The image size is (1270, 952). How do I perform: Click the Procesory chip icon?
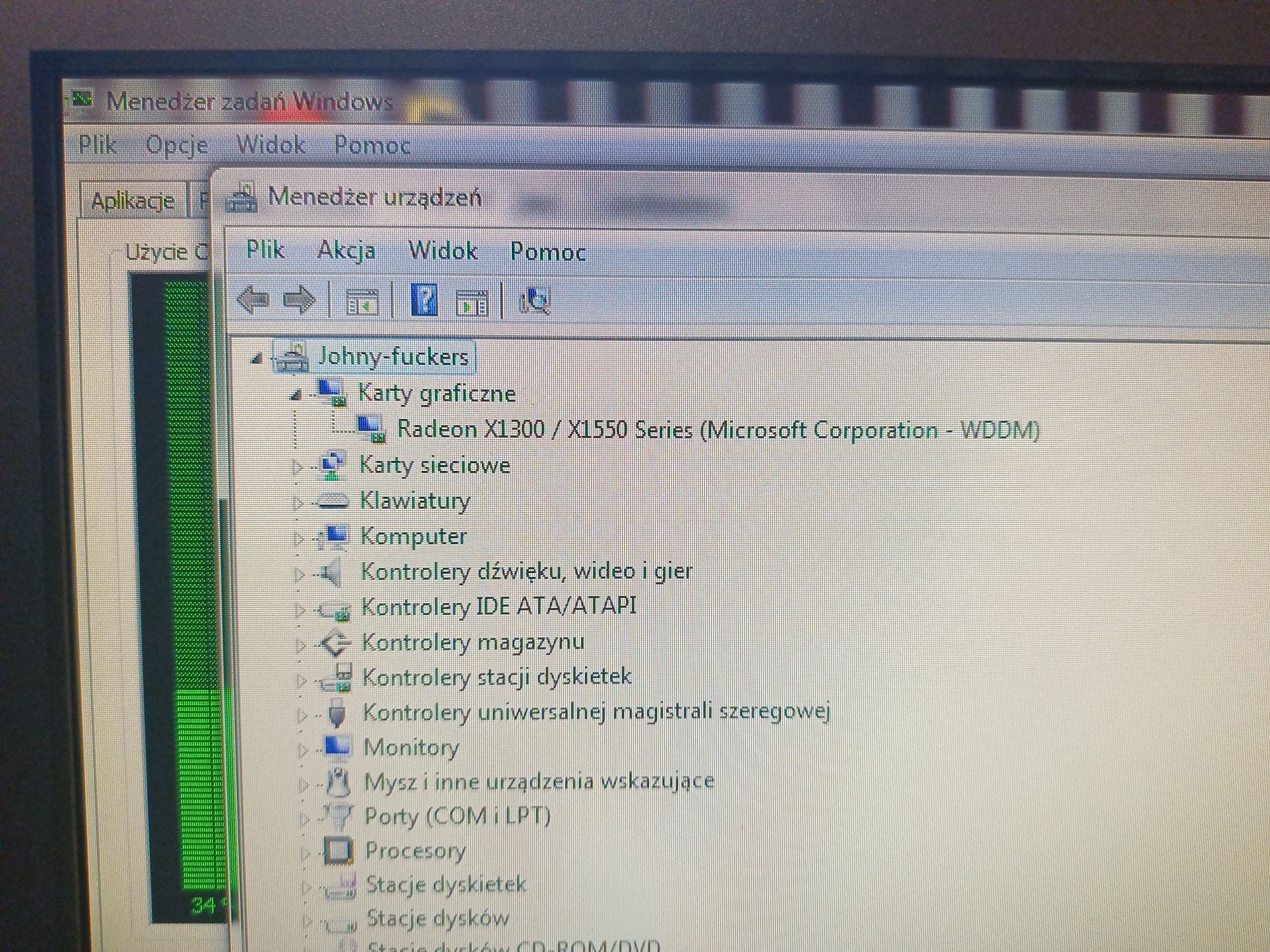[338, 850]
